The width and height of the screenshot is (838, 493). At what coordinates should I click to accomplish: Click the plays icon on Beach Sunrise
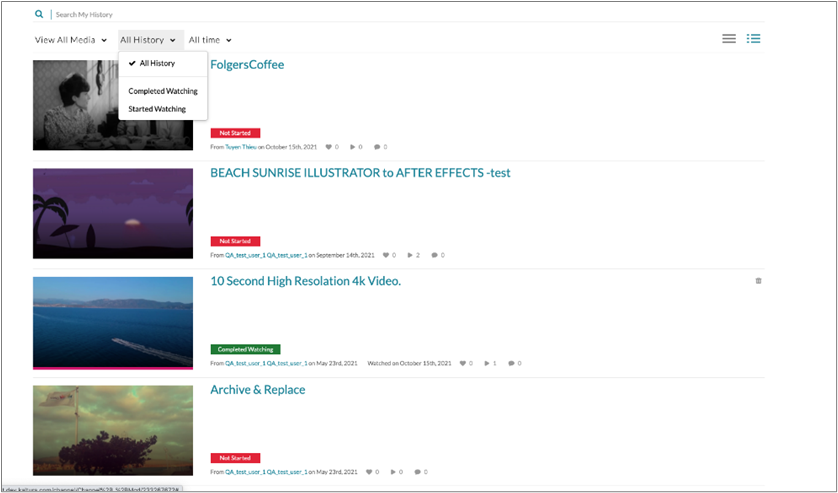410,256
